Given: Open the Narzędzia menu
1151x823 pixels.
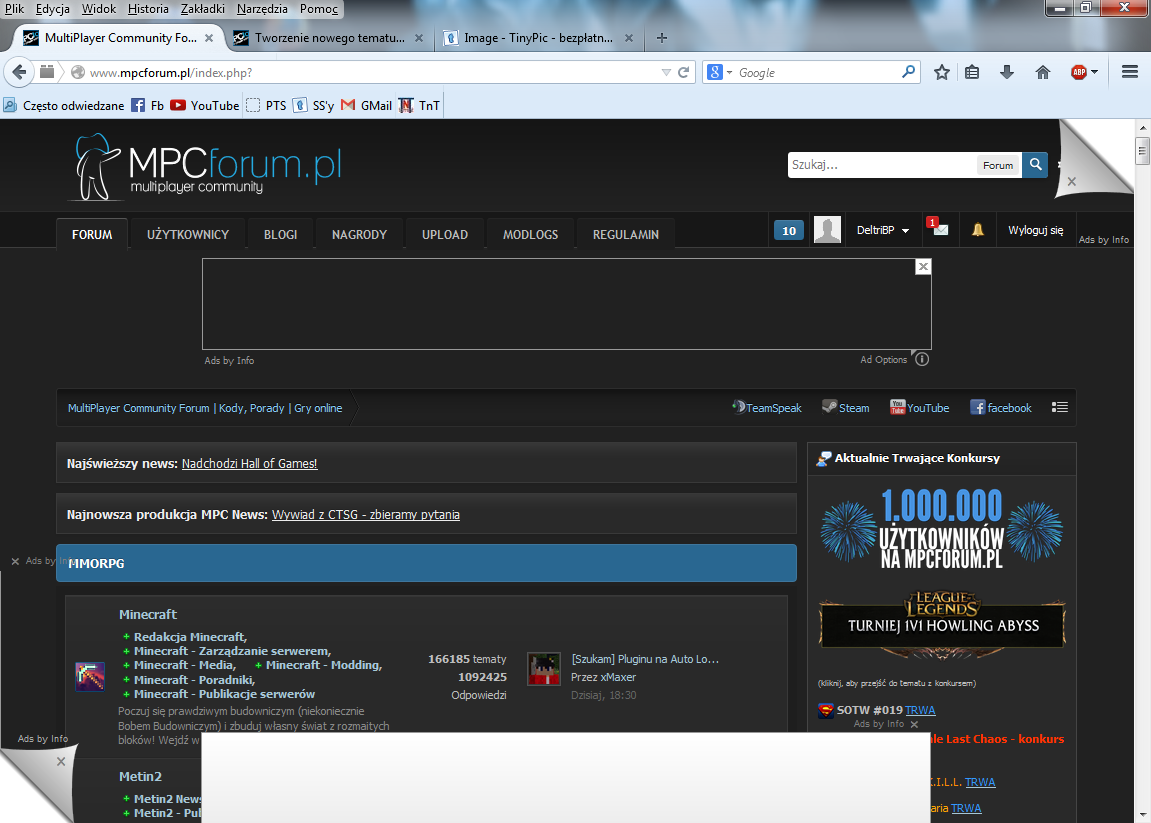Looking at the screenshot, I should [262, 9].
